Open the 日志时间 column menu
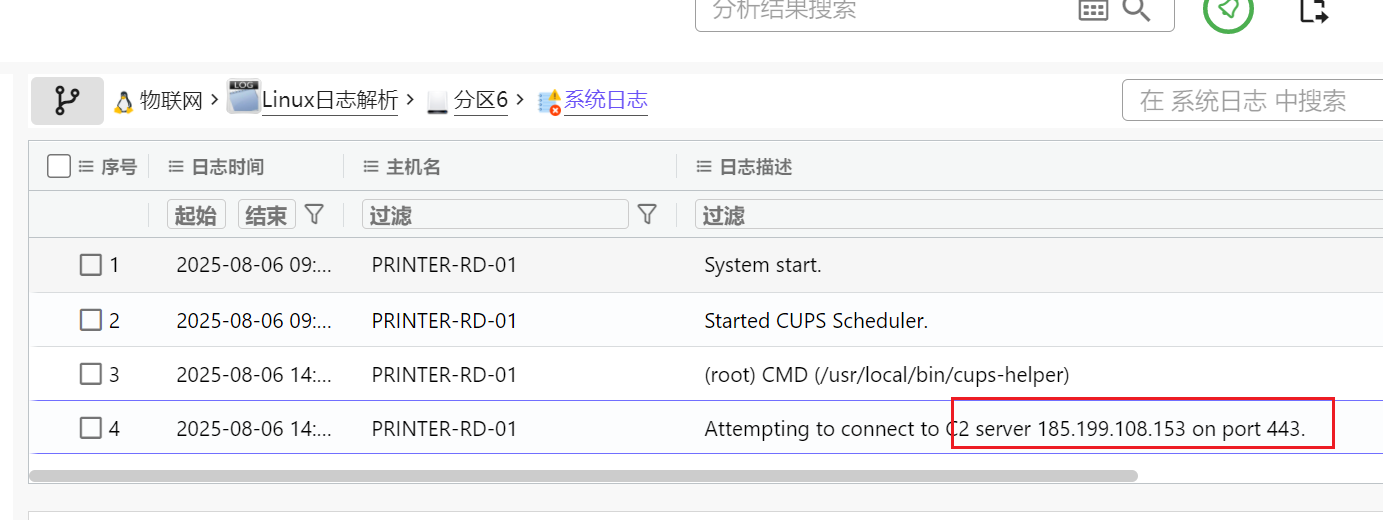1383x520 pixels. point(176,167)
